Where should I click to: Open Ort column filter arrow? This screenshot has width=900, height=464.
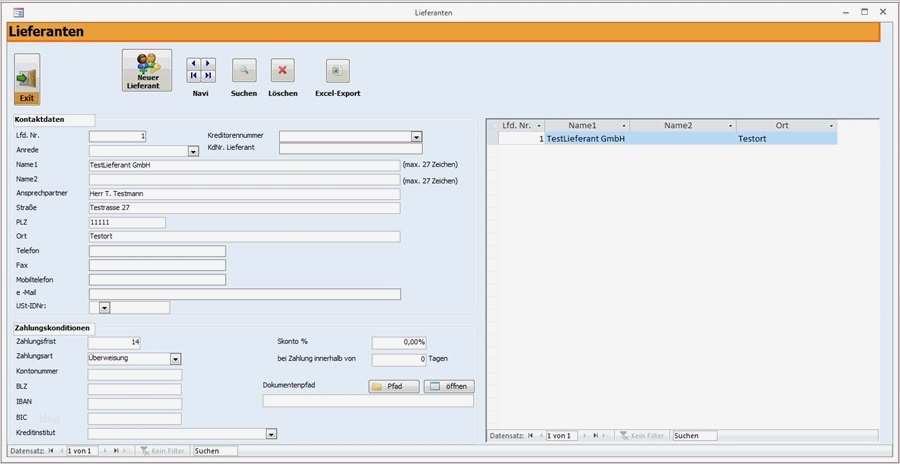[831, 125]
